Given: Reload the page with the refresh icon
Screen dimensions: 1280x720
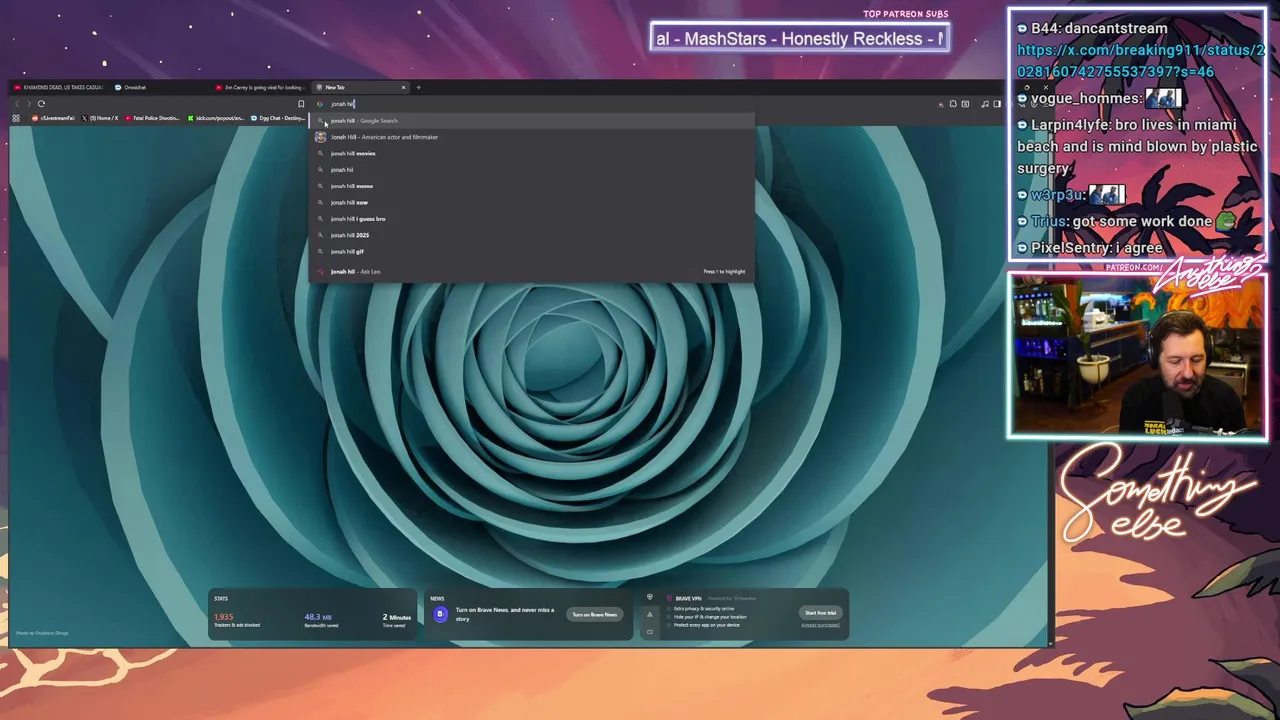Looking at the screenshot, I should (x=41, y=104).
